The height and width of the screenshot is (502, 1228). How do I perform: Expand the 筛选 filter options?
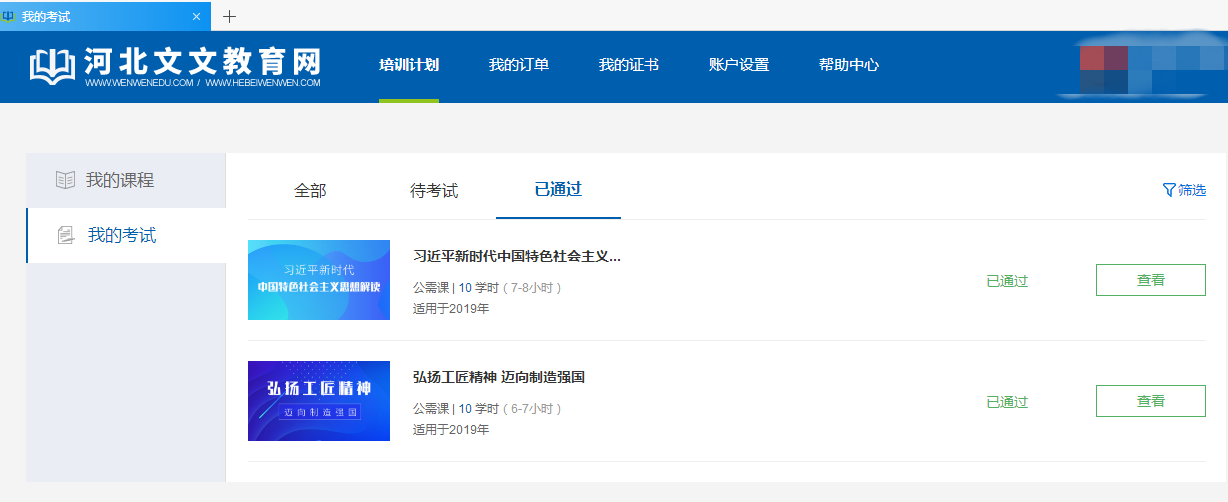pyautogui.click(x=1191, y=190)
